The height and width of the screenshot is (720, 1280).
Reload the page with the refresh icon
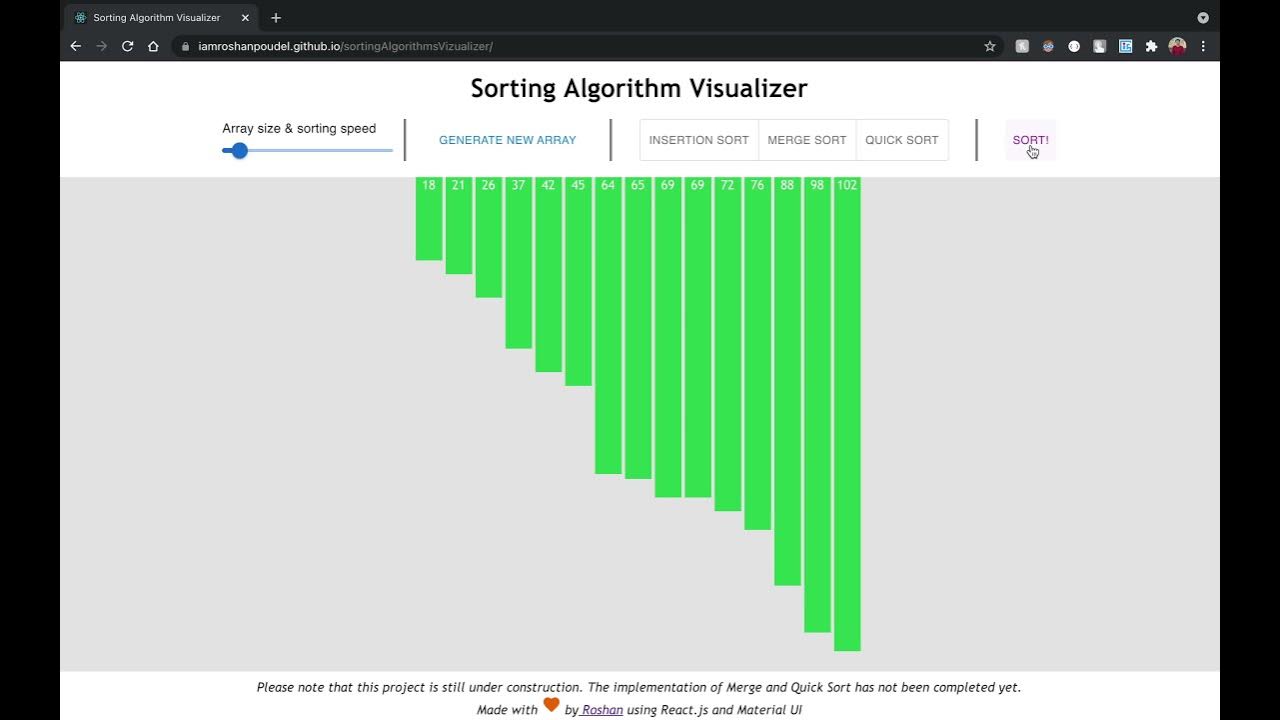click(127, 46)
